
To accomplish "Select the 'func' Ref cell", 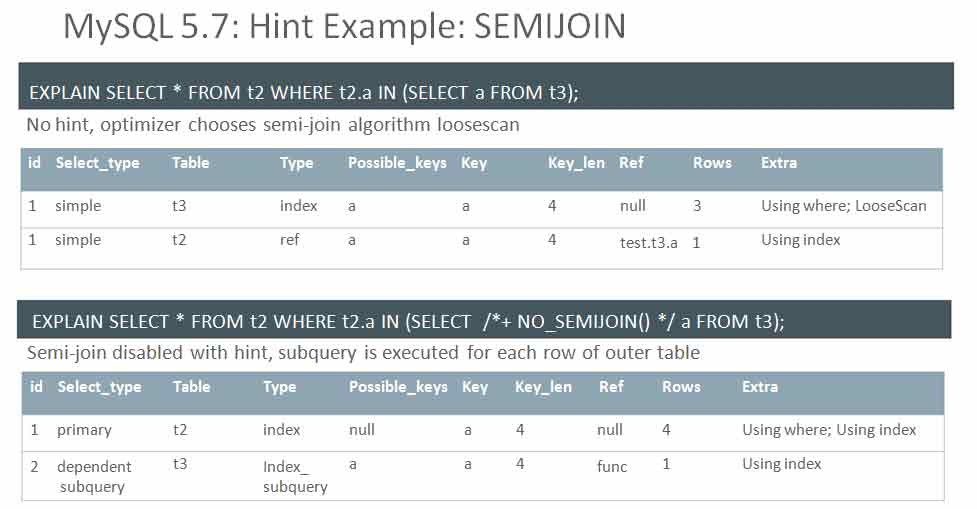I will (612, 466).
